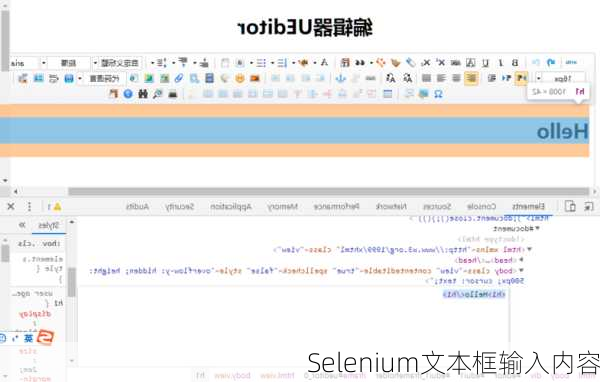Select the format painter brush icon

tap(395, 62)
